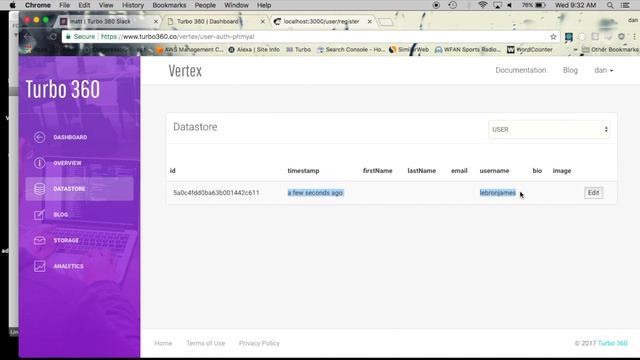Open the Wi-Fi status icon
Screen dimensions: 640x360
482,5
